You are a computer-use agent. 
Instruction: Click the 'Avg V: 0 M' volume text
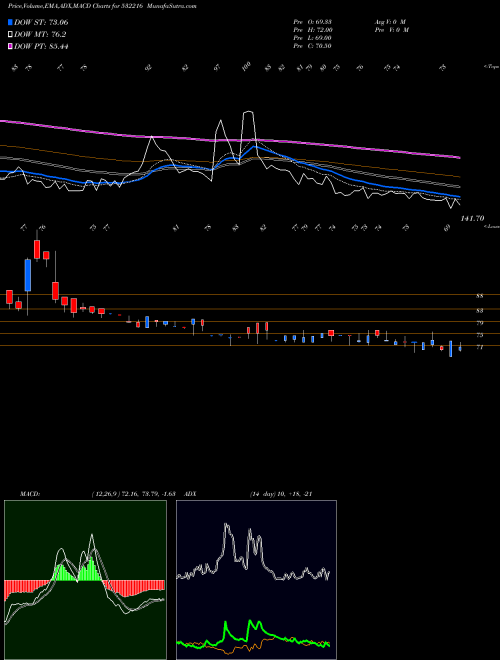389,21
